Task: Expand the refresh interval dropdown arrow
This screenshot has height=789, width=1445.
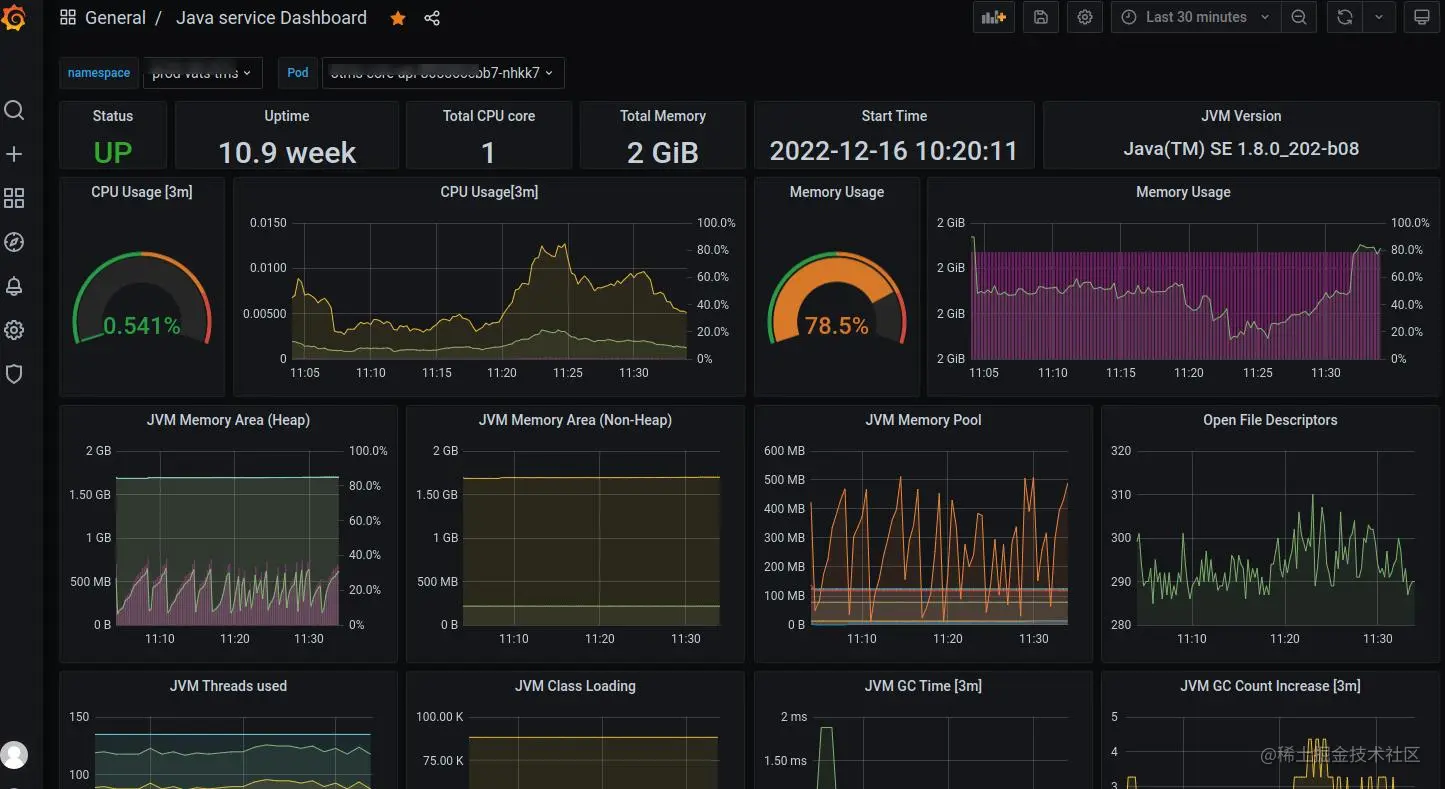Action: [1379, 17]
